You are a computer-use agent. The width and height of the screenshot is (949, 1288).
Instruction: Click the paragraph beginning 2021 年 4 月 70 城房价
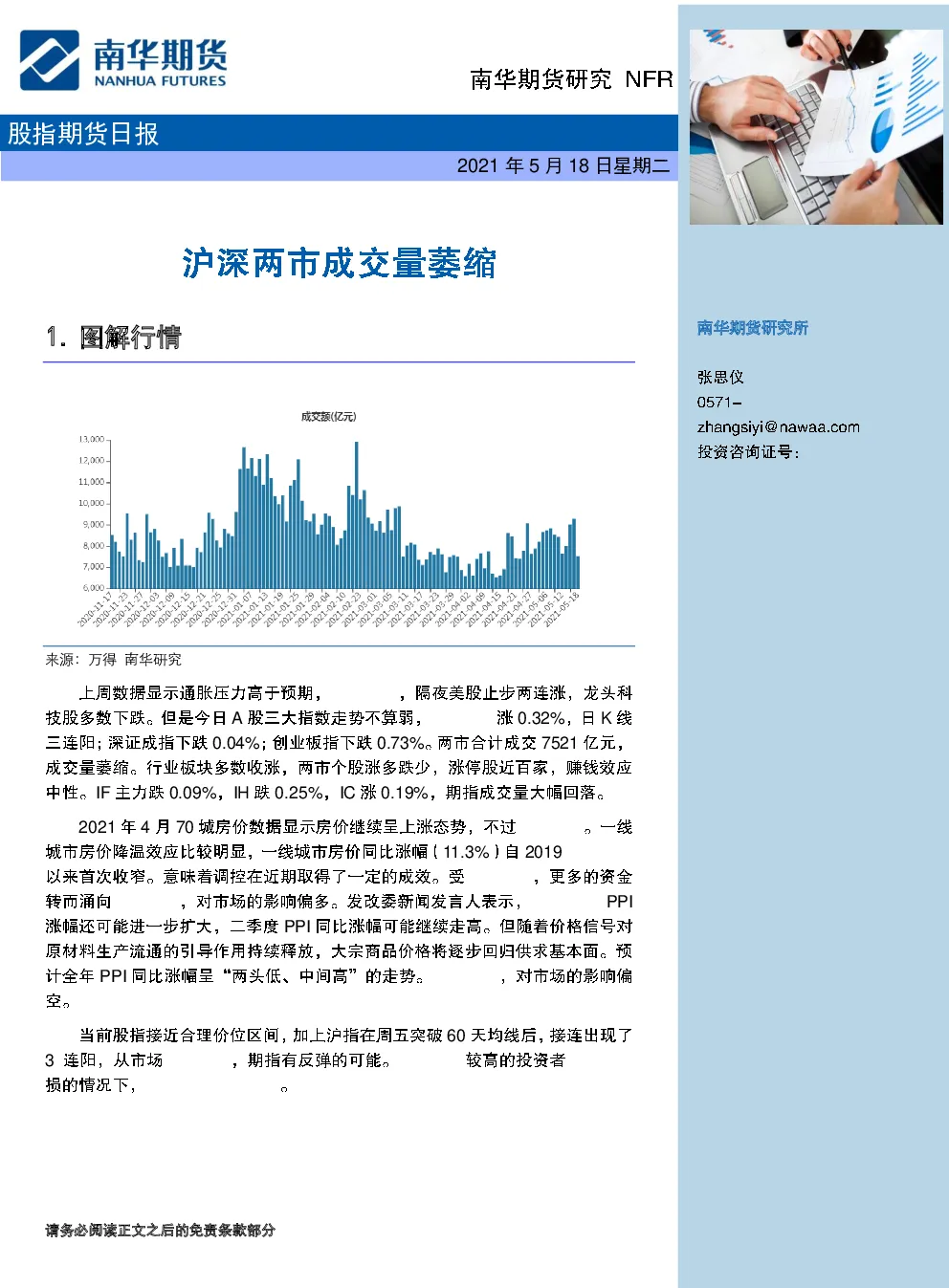point(339,913)
